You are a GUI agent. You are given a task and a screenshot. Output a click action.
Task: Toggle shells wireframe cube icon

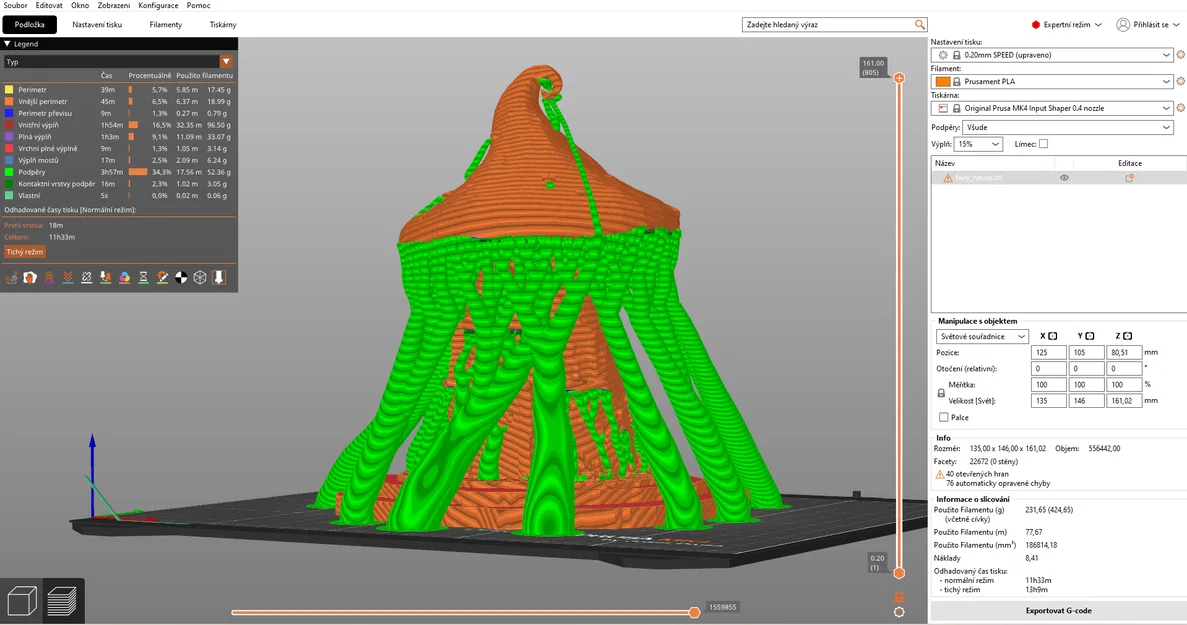tap(200, 278)
